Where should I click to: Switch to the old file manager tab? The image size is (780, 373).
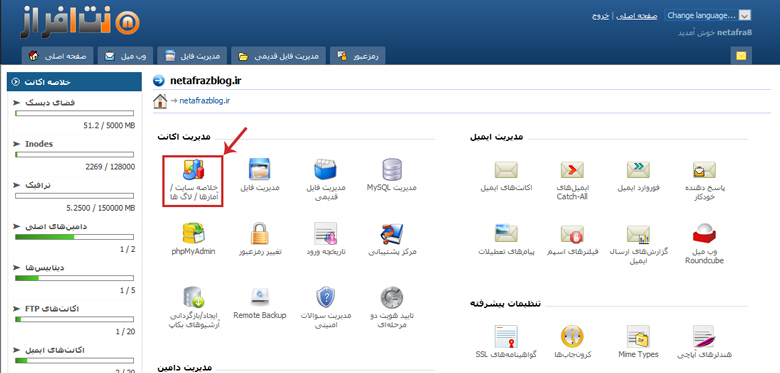(279, 56)
